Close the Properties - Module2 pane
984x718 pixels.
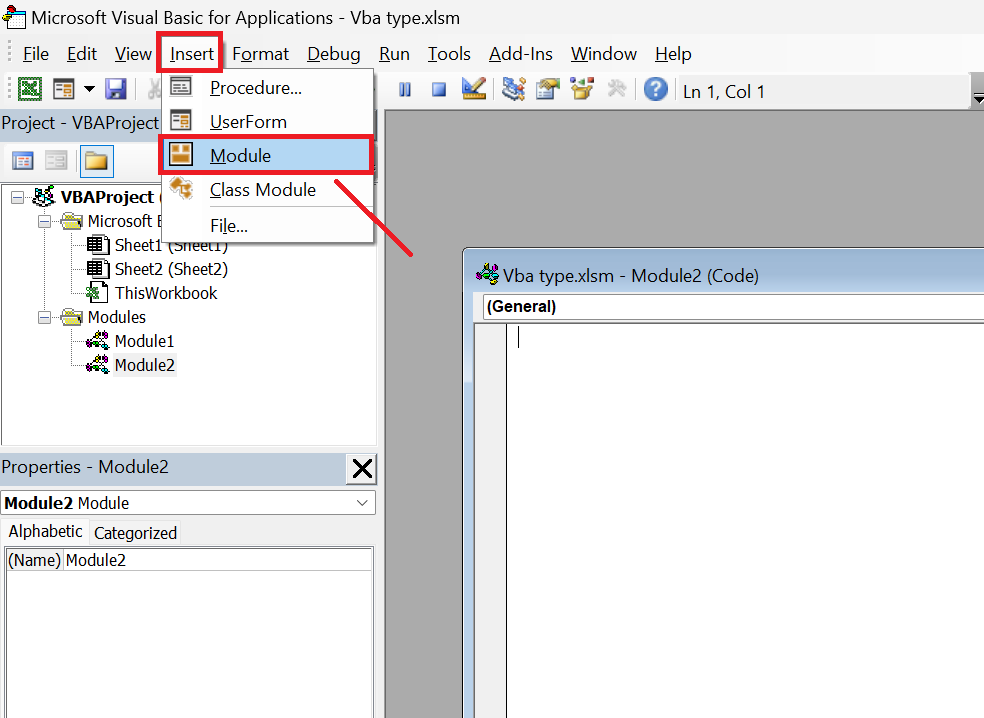tap(362, 468)
